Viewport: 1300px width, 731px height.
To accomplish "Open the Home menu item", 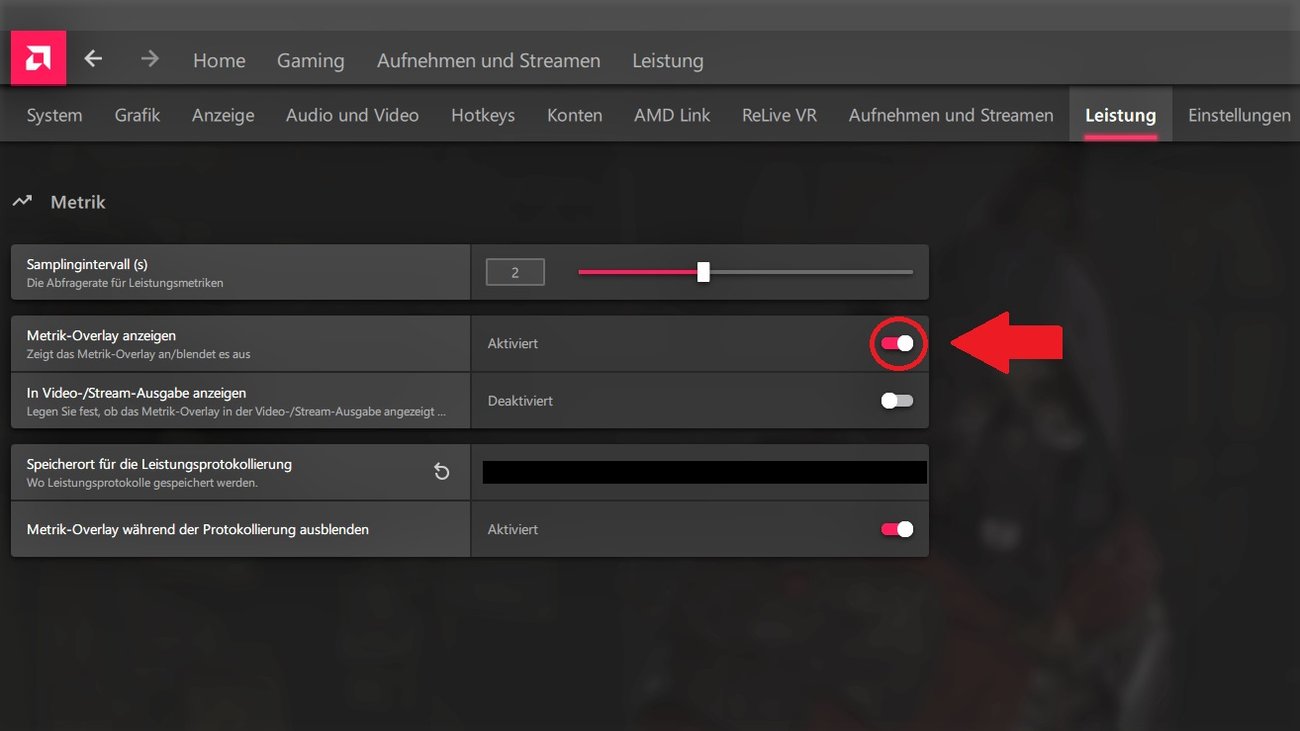I will [x=218, y=60].
